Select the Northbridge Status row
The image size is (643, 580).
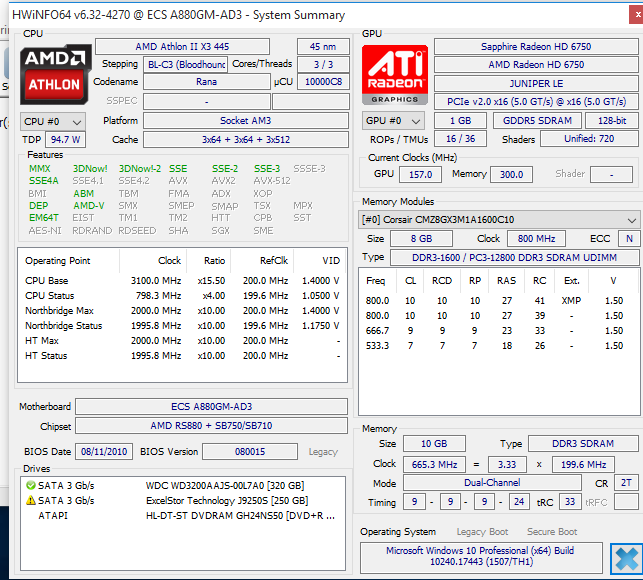coord(182,326)
